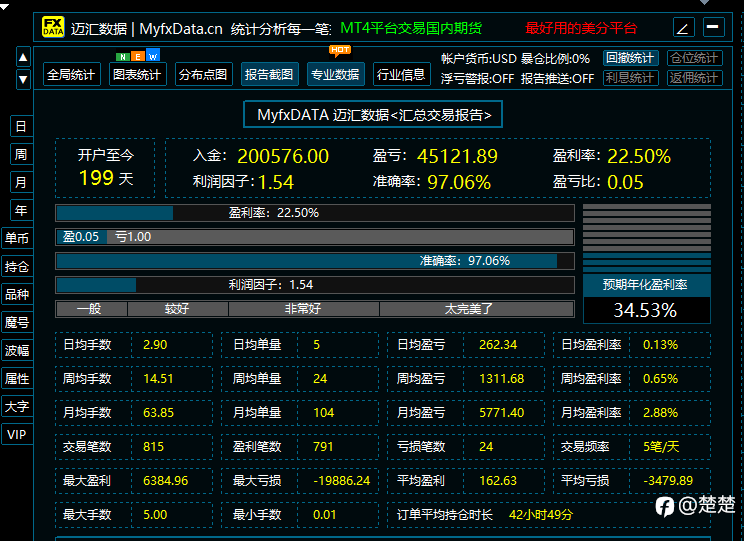Click 月均盈利率 value 2.88%
The width and height of the screenshot is (744, 541).
(x=660, y=413)
